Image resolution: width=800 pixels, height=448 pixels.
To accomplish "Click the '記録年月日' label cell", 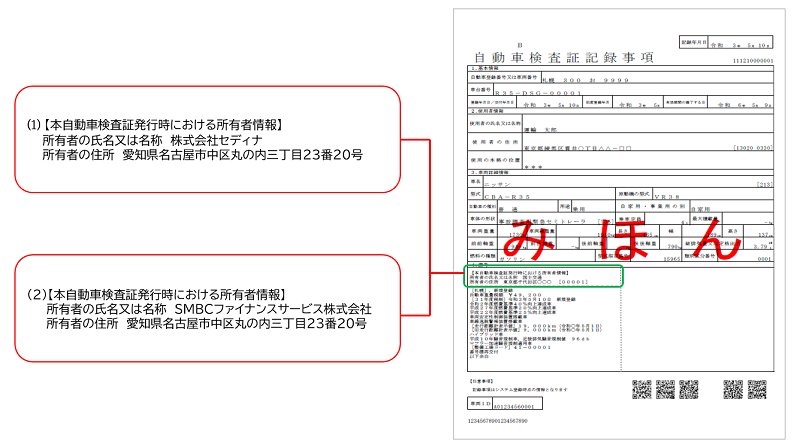I will tap(694, 42).
